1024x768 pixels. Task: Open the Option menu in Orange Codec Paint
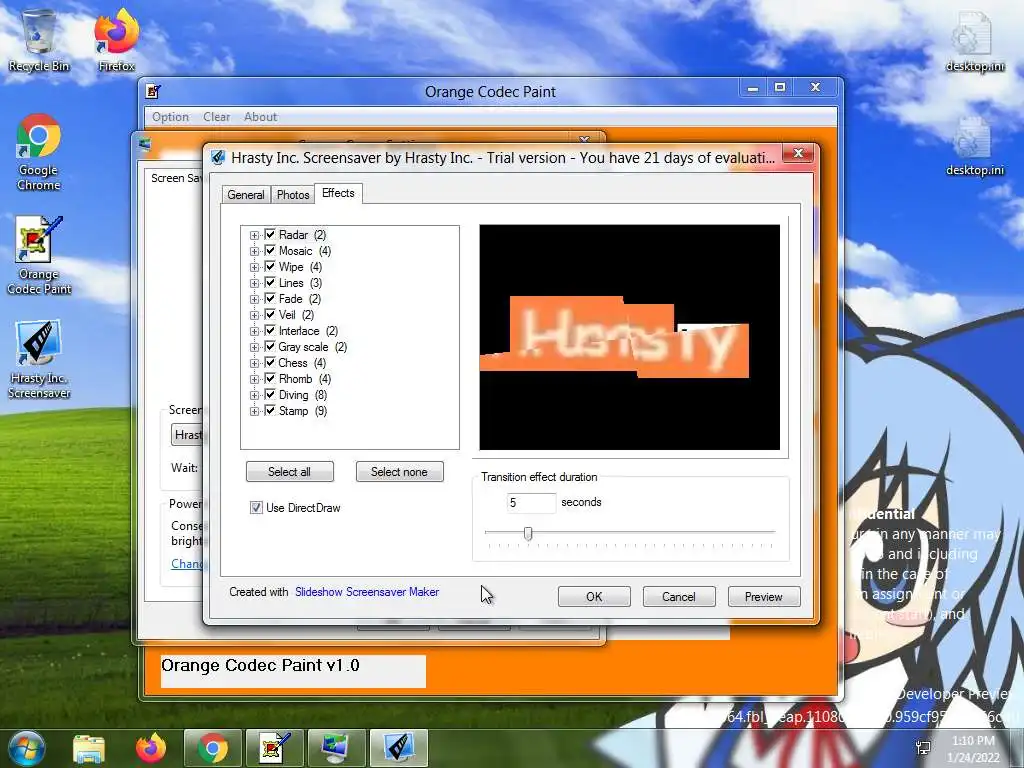tap(170, 117)
